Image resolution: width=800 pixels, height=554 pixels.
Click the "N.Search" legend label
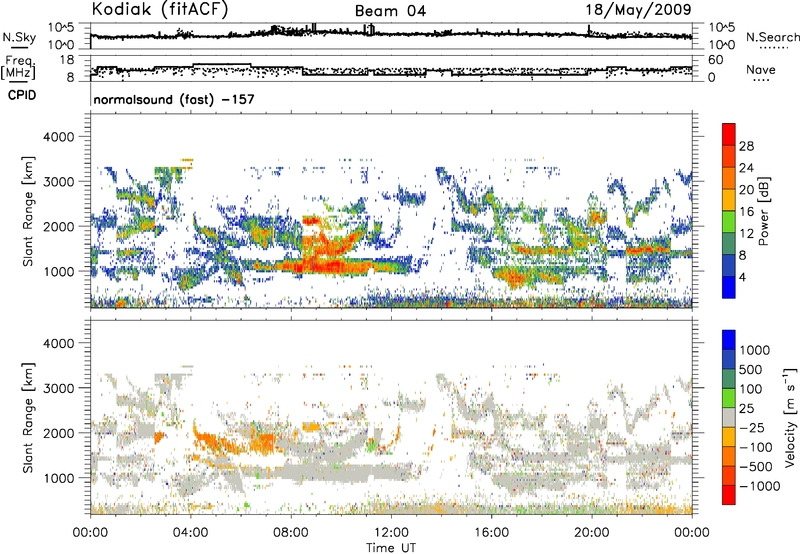click(773, 37)
